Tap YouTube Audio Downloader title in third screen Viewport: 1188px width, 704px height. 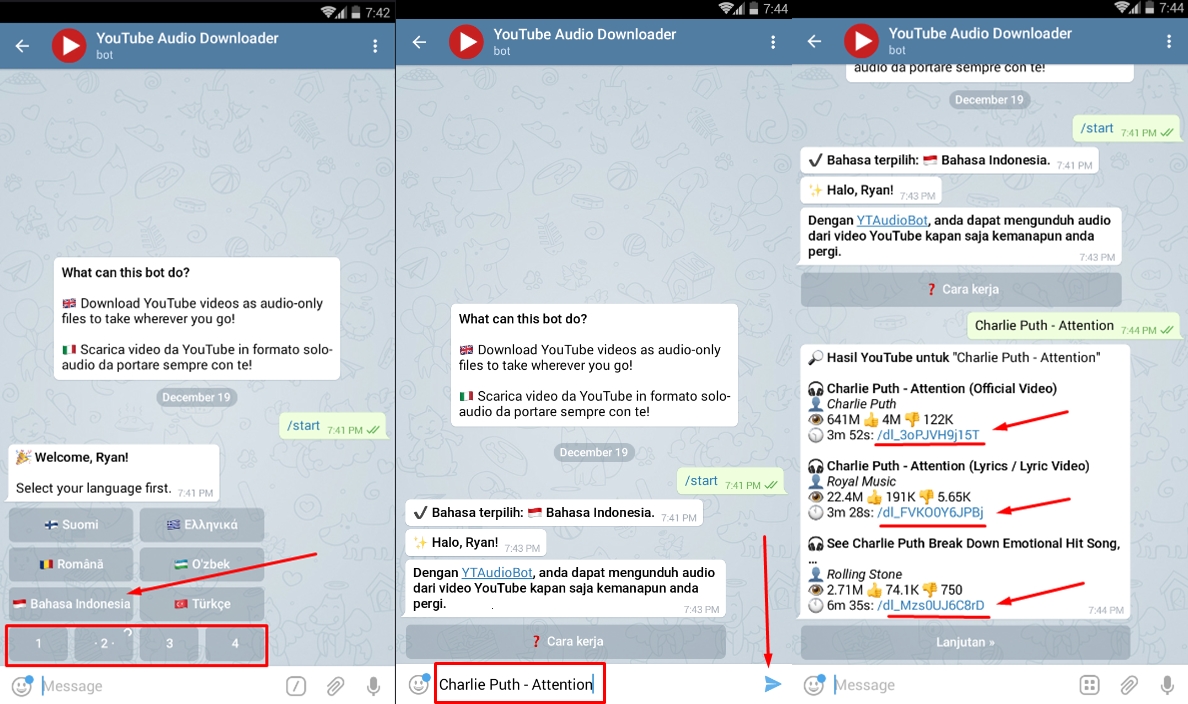(980, 33)
